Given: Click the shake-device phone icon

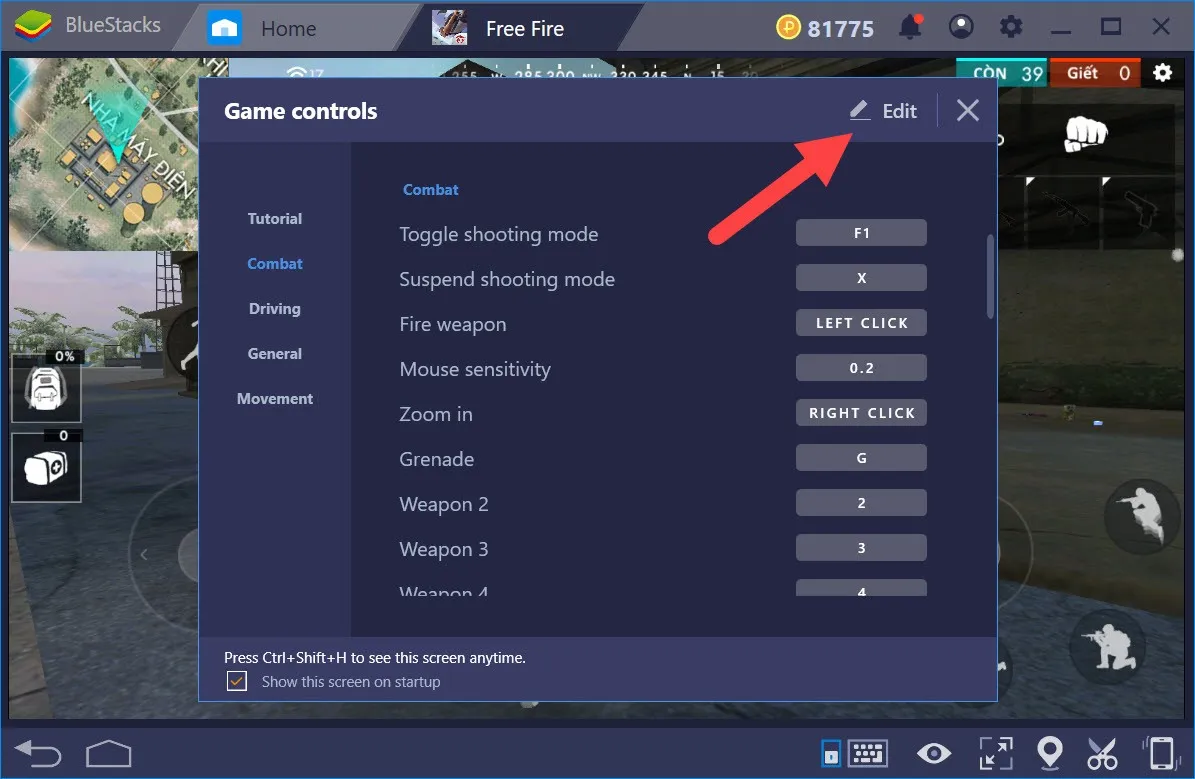Looking at the screenshot, I should [x=1160, y=752].
